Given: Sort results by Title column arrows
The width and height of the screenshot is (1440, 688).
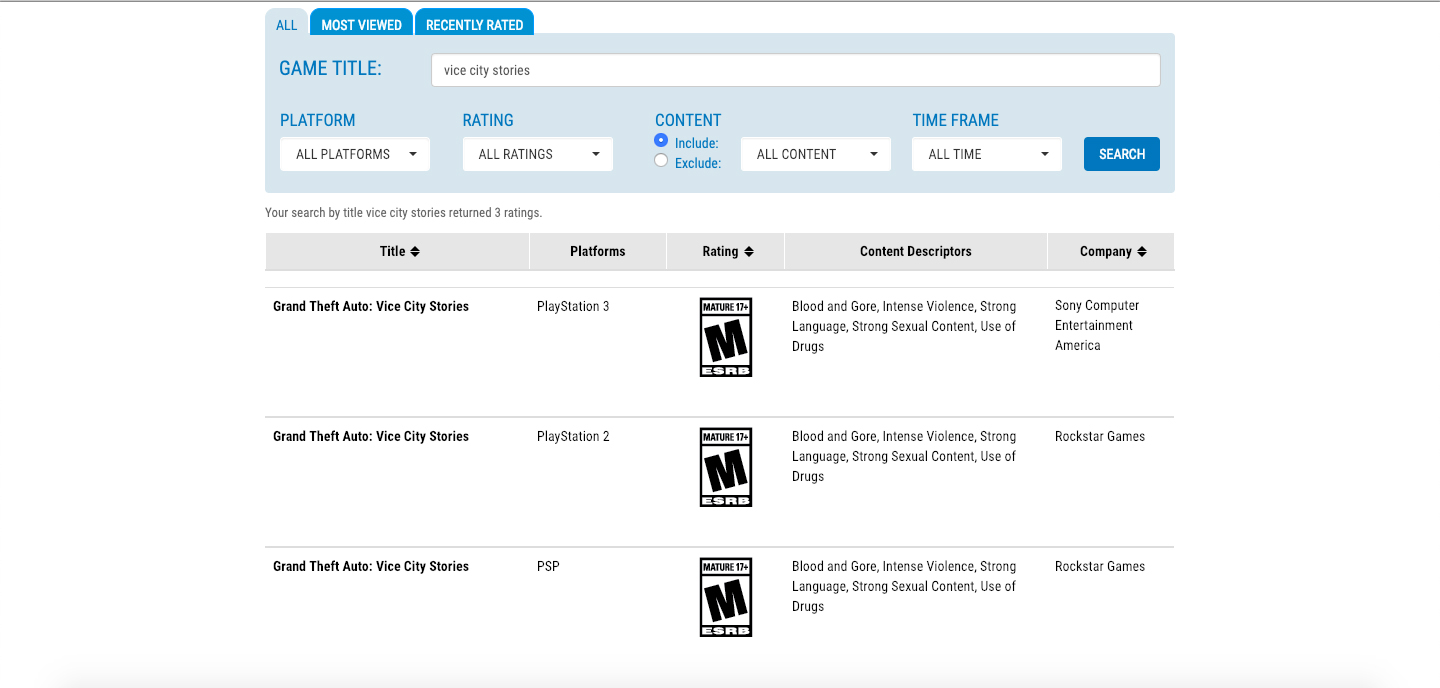Looking at the screenshot, I should click(415, 252).
